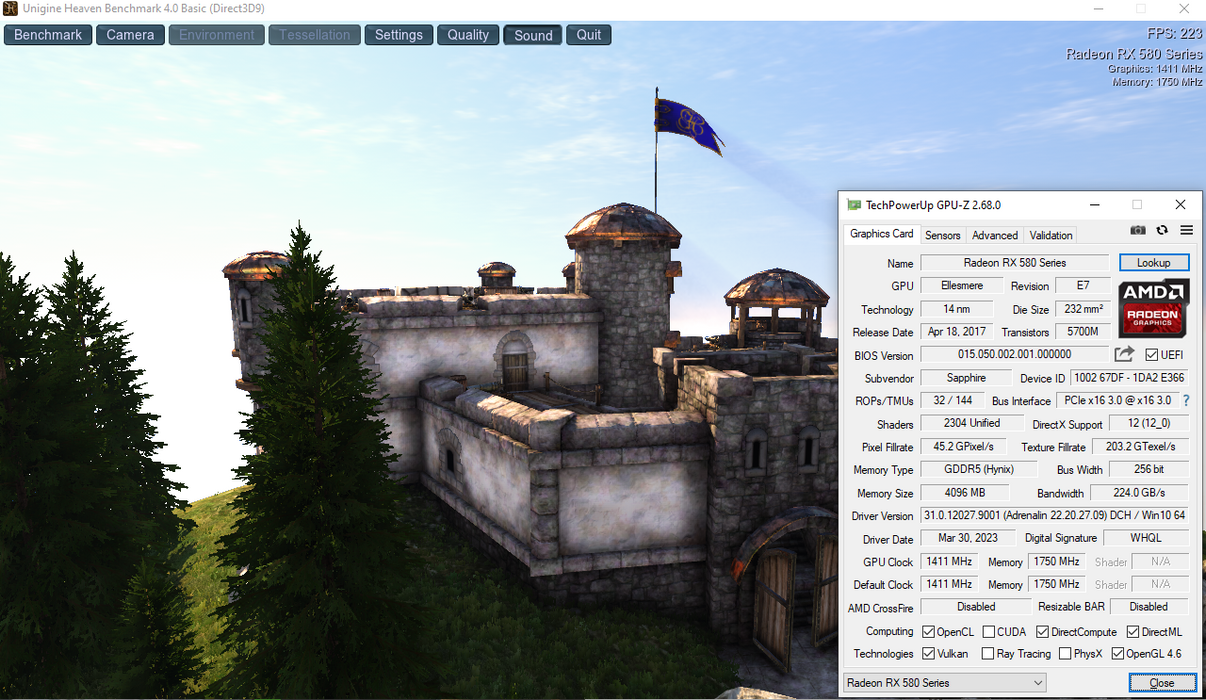Toggle the DirectML checkbox
Screen dimensions: 1206x700
[x=1133, y=632]
